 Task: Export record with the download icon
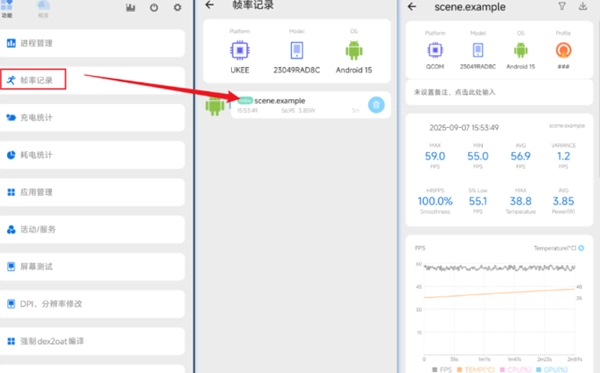pos(583,6)
